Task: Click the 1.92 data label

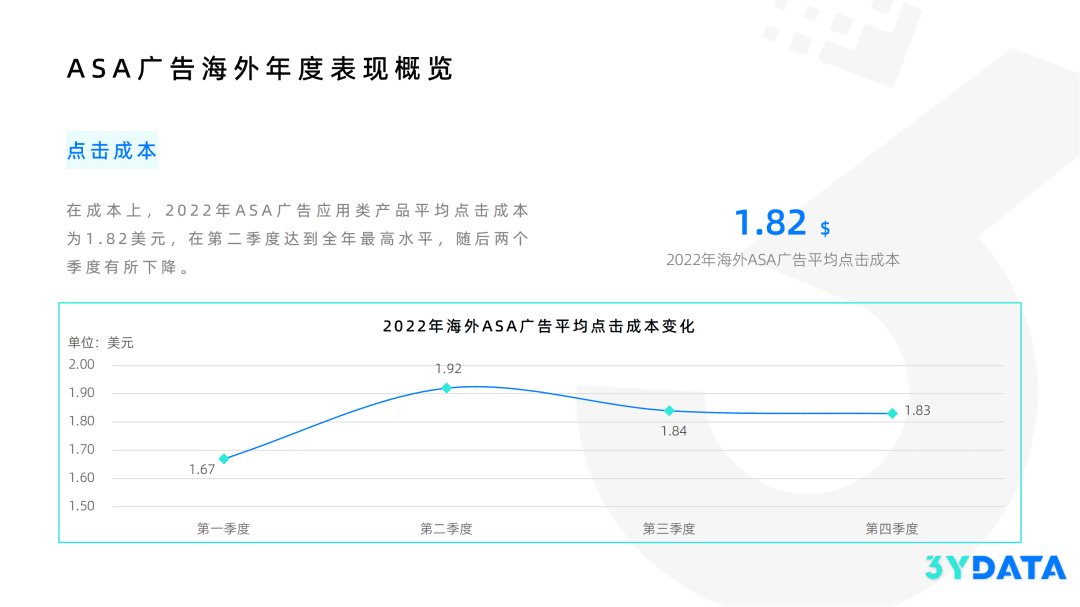Action: [448, 368]
